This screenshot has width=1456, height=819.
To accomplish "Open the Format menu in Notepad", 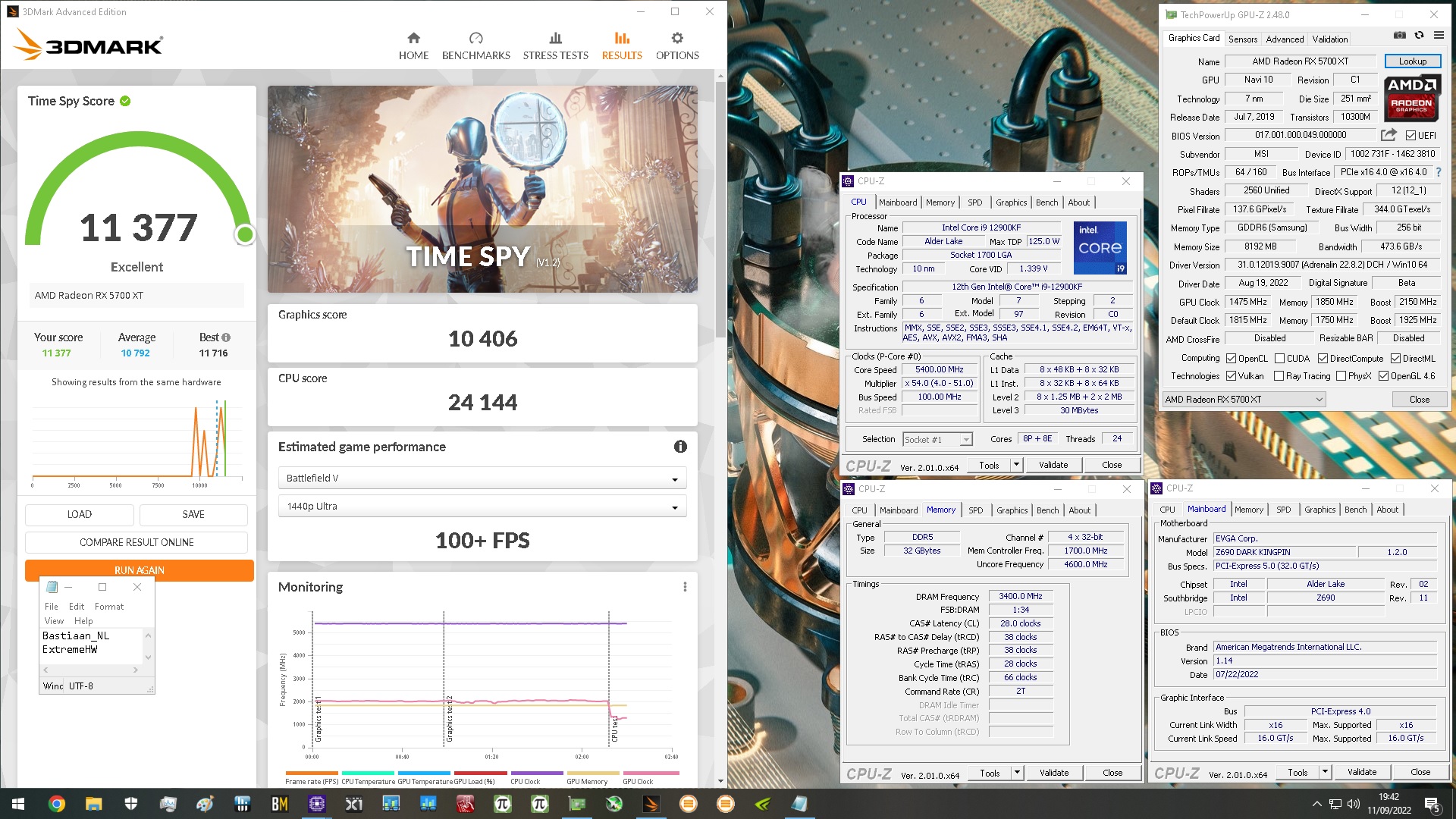I will coord(108,607).
